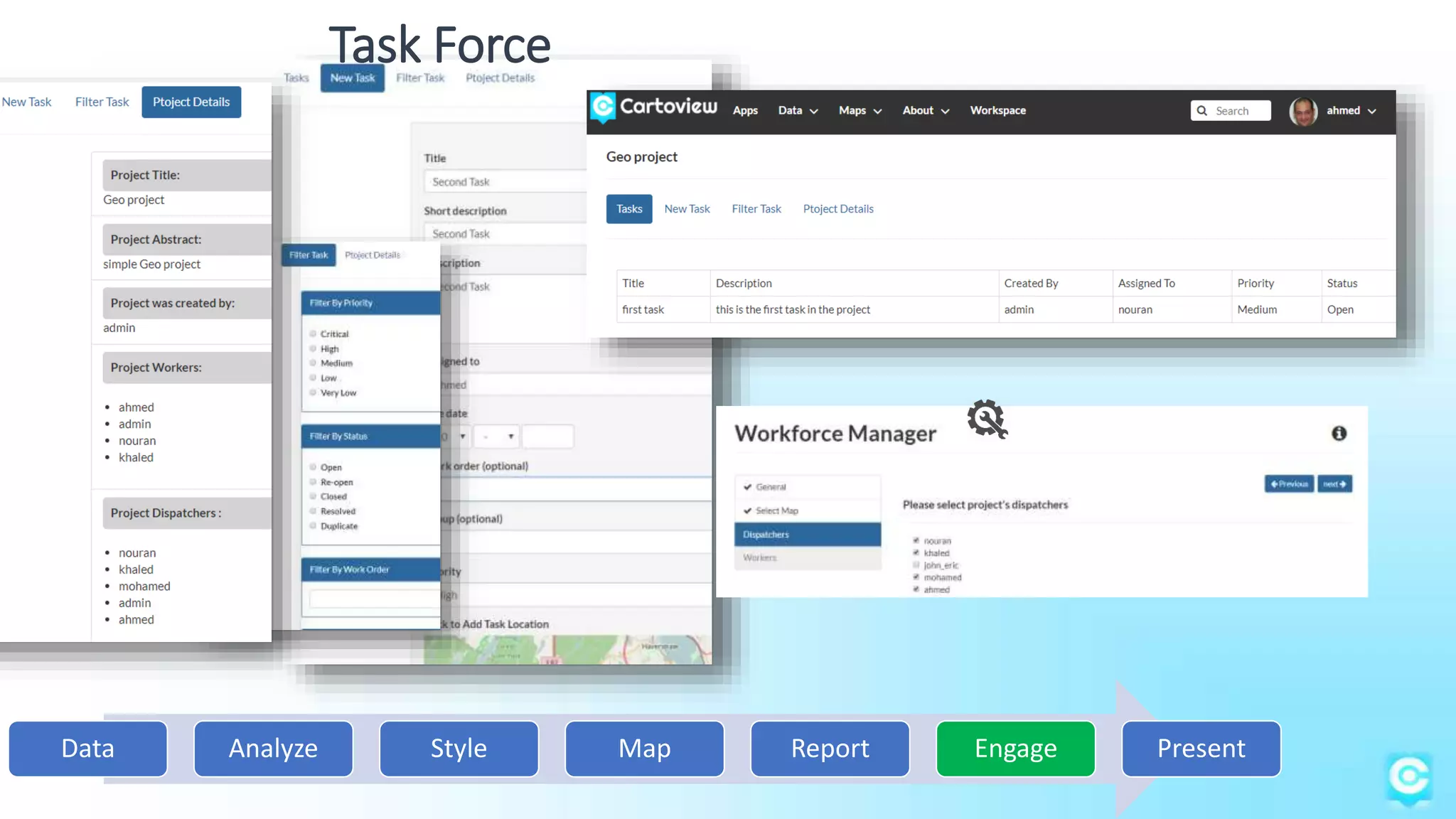
Task: Select the Low priority filter option
Action: point(313,378)
